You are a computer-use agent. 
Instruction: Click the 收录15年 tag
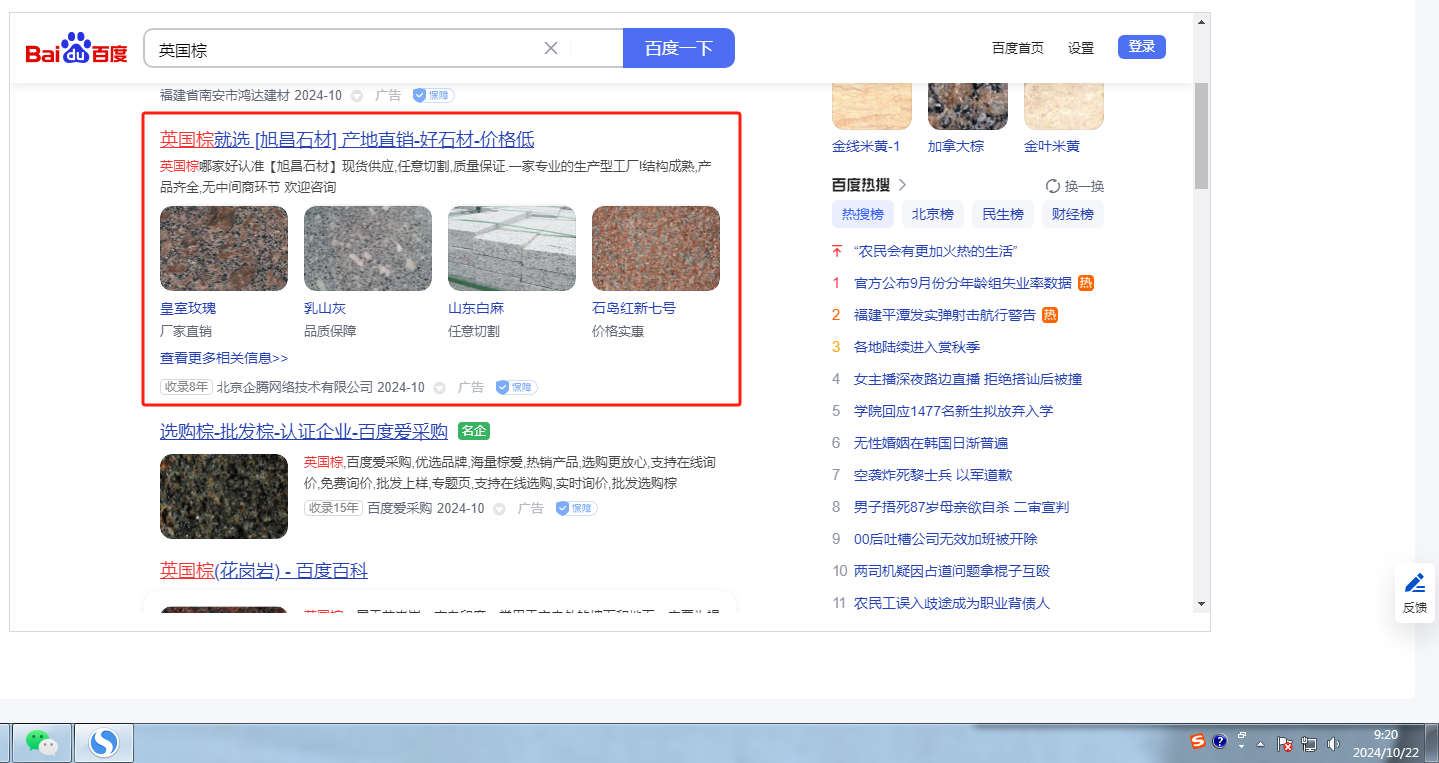coord(333,508)
